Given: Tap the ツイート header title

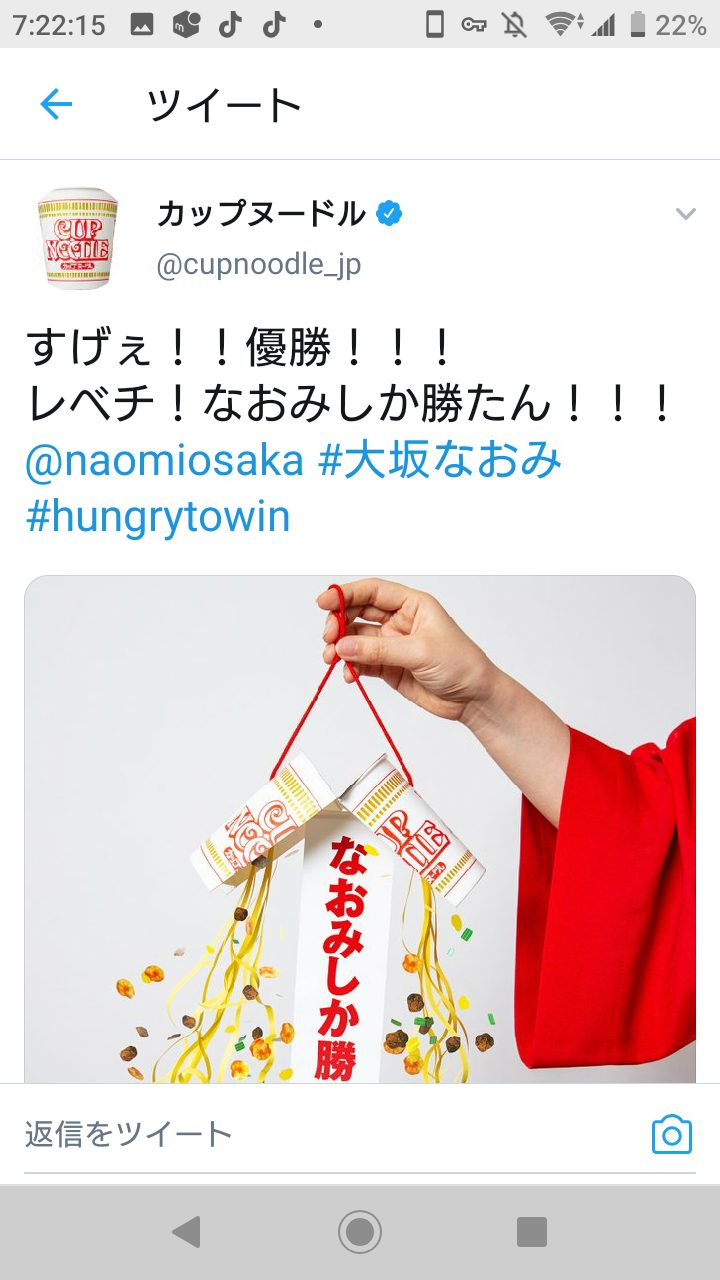Looking at the screenshot, I should coord(224,105).
